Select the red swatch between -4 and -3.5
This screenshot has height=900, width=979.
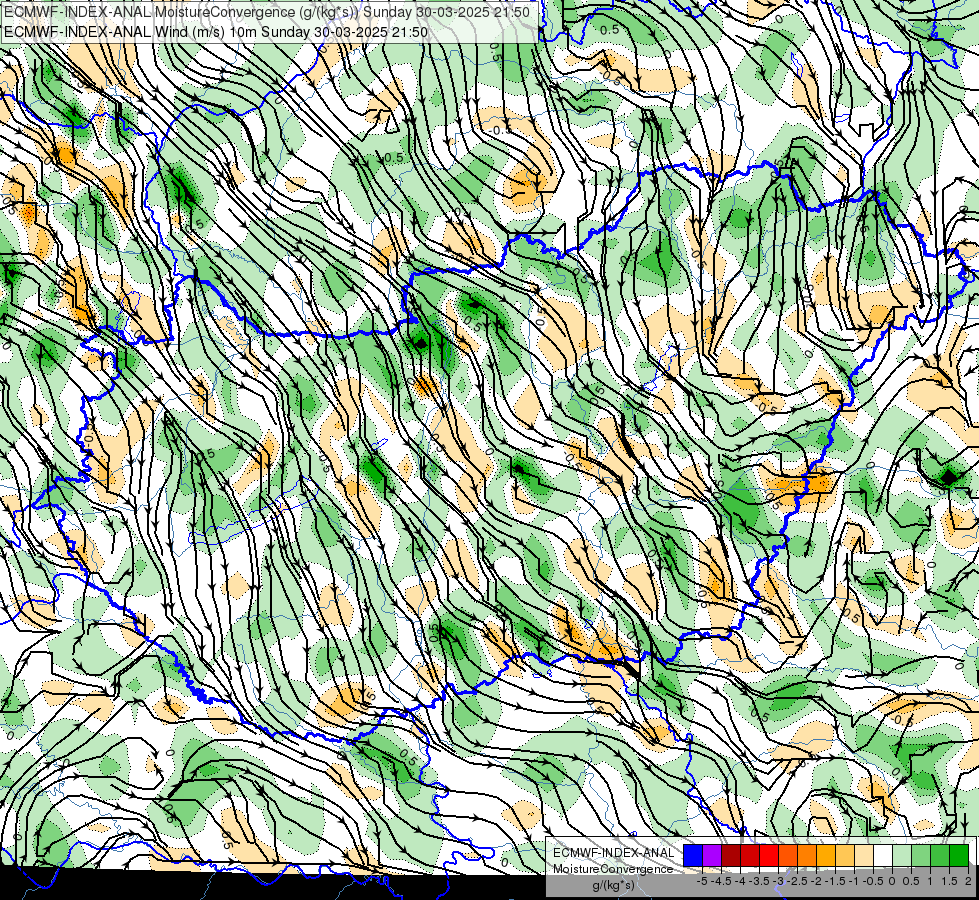[750, 856]
